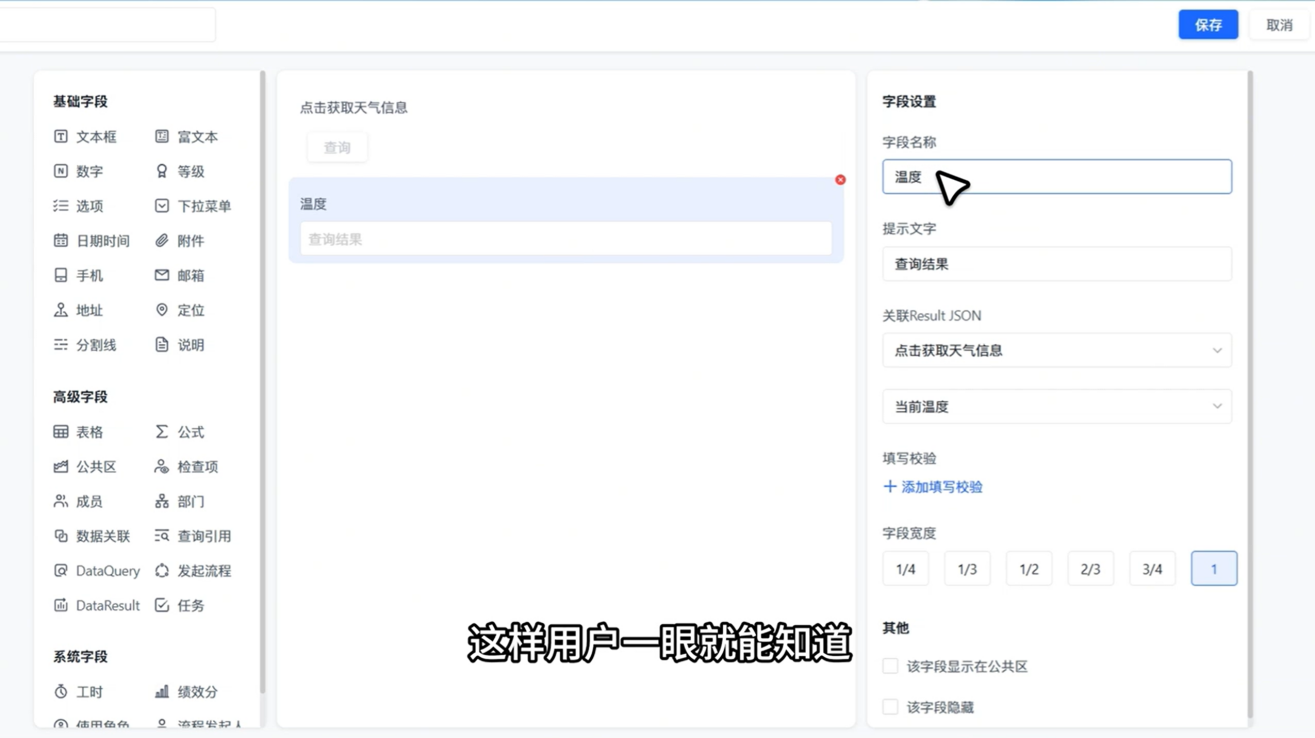This screenshot has height=738, width=1315.
Task: Click the left field list scrollbar
Action: point(262,383)
